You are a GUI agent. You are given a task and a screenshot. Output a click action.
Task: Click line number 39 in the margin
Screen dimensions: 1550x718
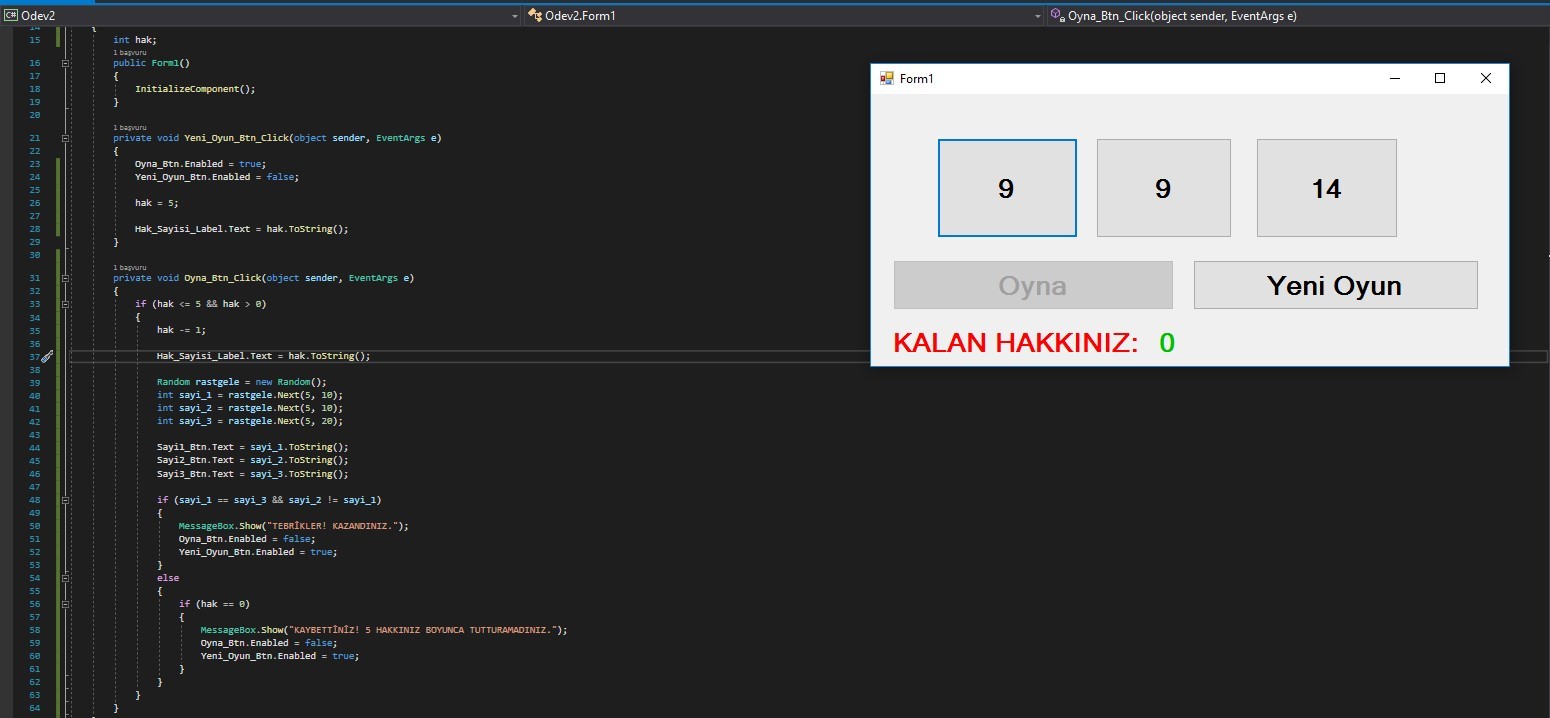(35, 382)
